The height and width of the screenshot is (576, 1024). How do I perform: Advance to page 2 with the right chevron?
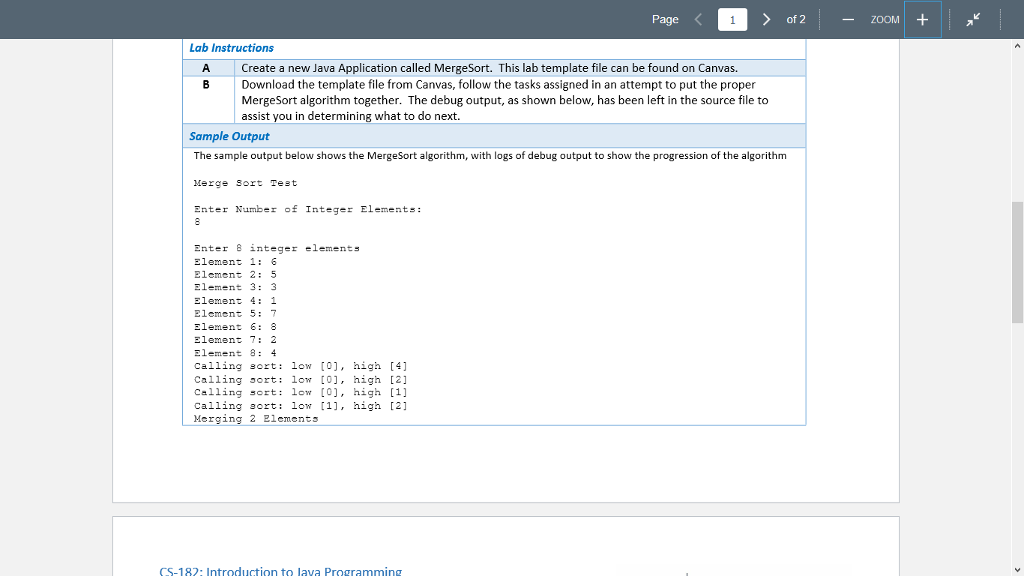(x=765, y=18)
